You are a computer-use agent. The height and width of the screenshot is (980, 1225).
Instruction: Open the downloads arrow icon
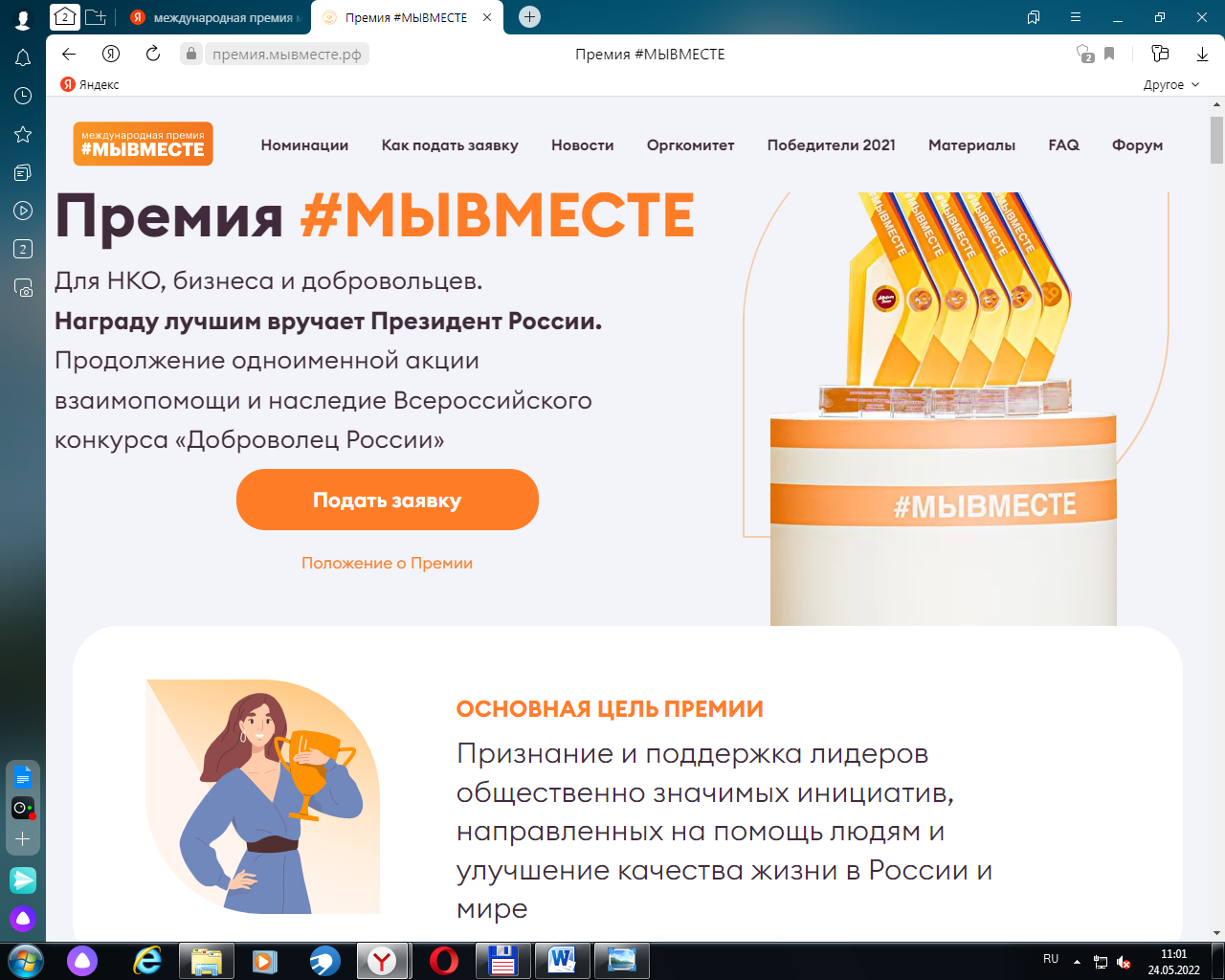point(1203,54)
